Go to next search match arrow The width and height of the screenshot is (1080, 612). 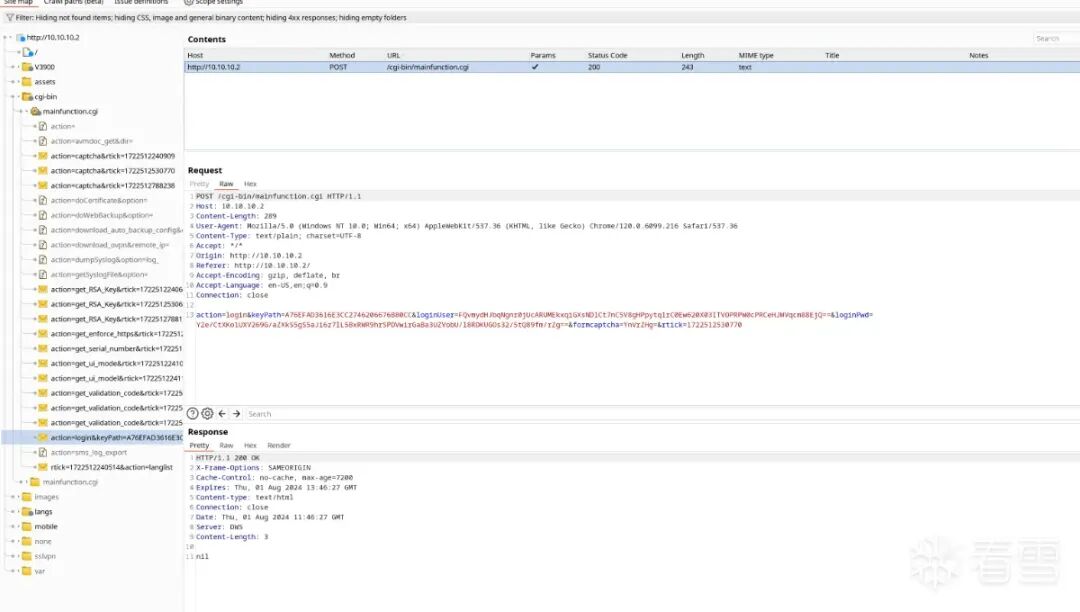coord(236,414)
